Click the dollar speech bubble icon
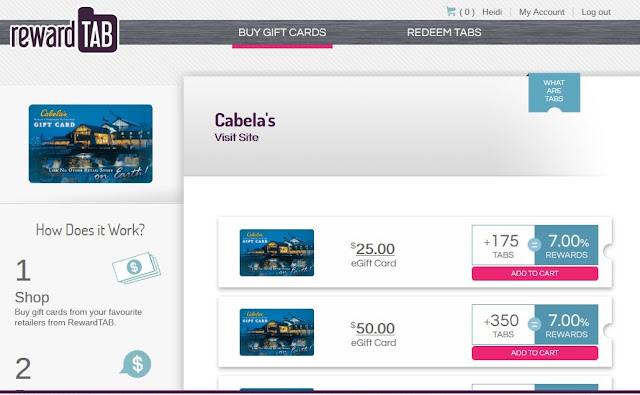 (136, 364)
